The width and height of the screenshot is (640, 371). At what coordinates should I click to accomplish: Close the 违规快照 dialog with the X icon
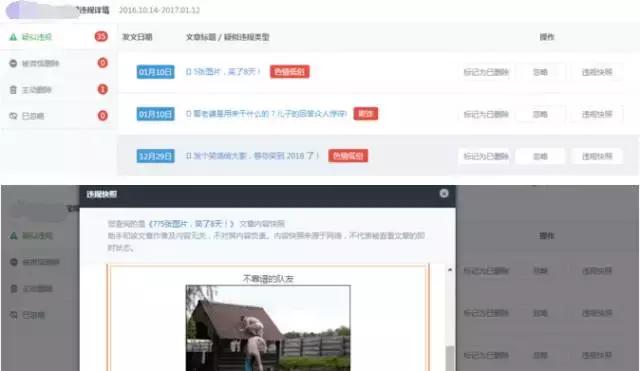pyautogui.click(x=444, y=193)
